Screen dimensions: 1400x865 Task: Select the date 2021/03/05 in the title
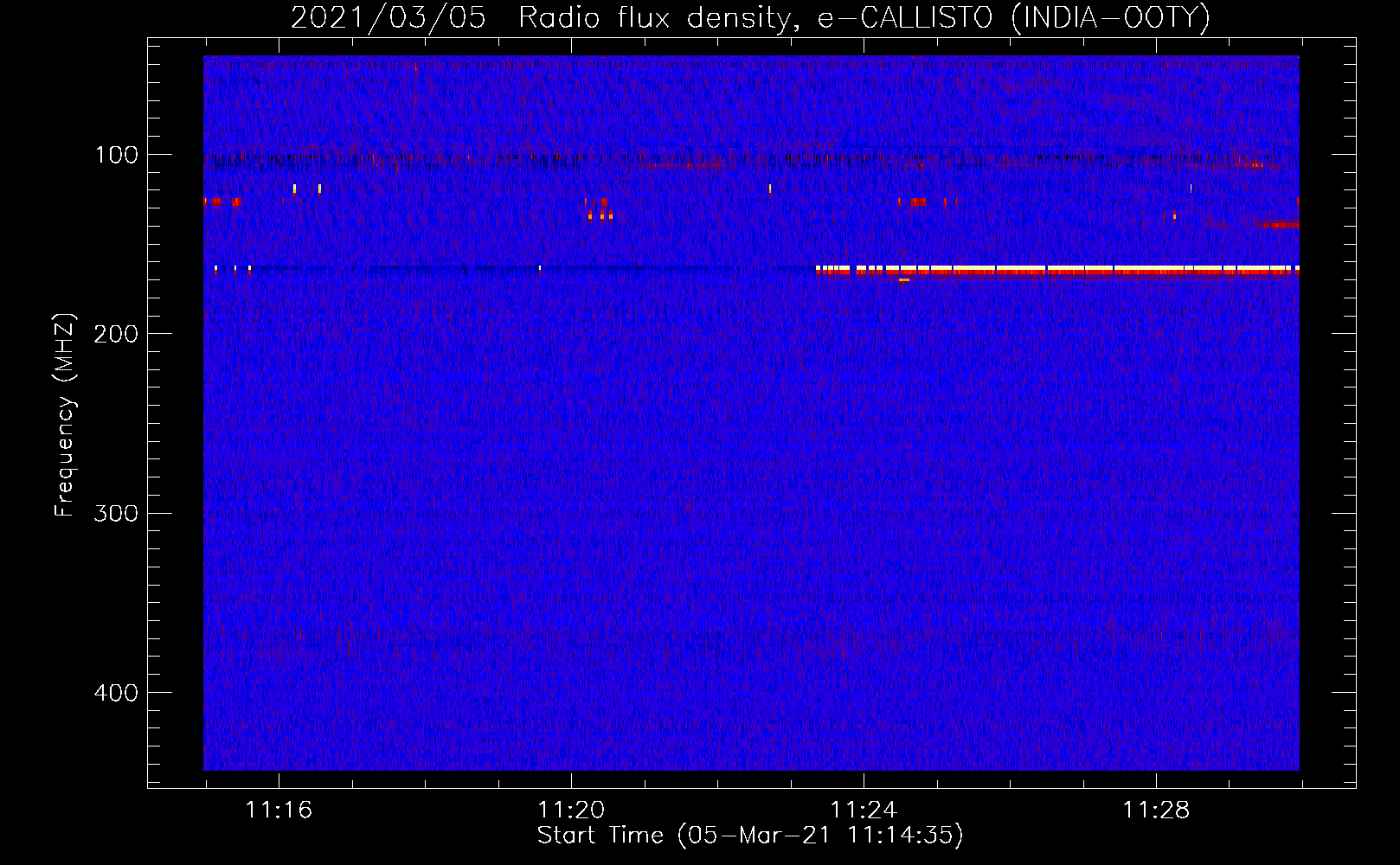[x=389, y=18]
